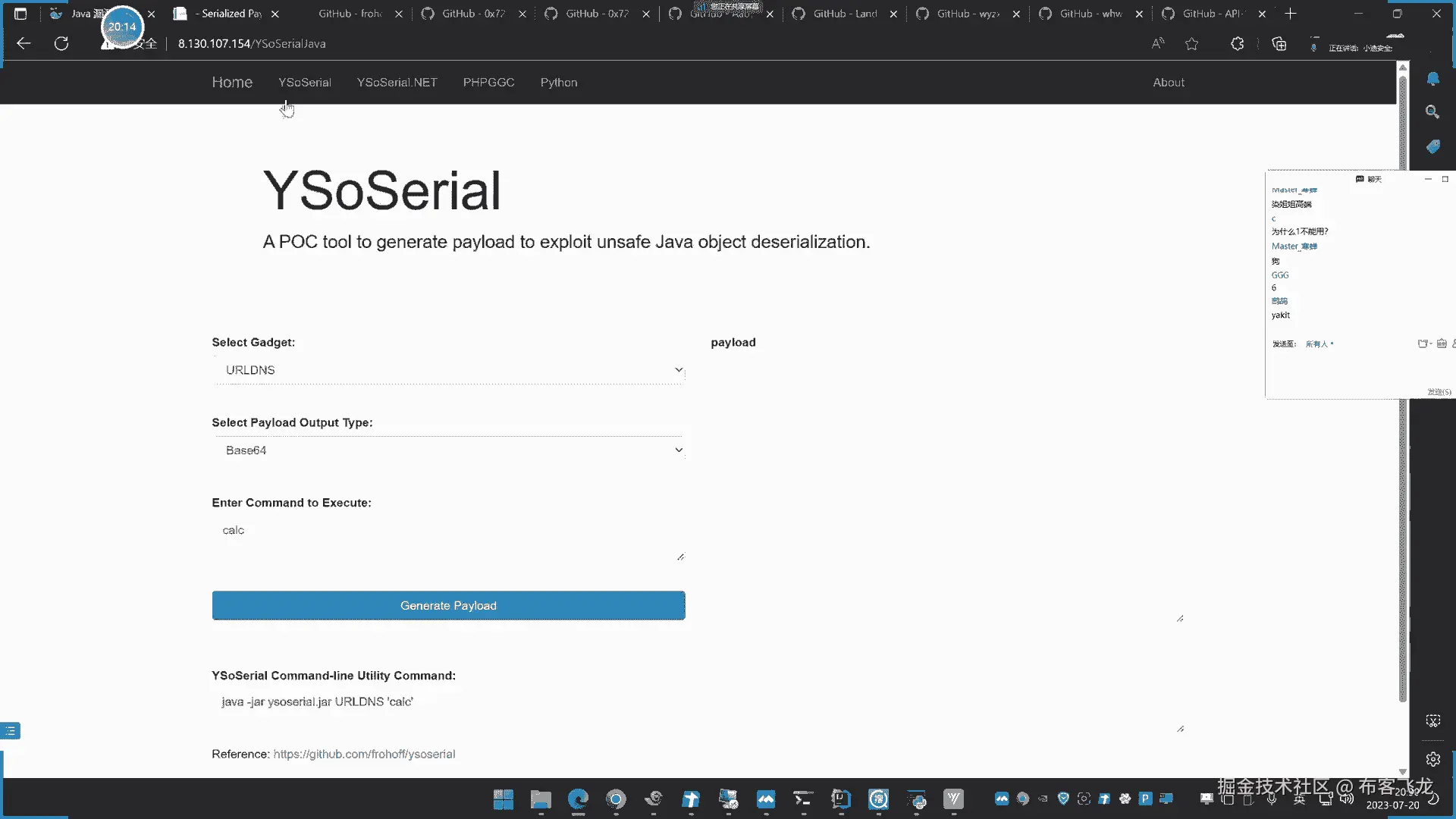Open the chat recipient 所有人 dropdown

[1319, 344]
